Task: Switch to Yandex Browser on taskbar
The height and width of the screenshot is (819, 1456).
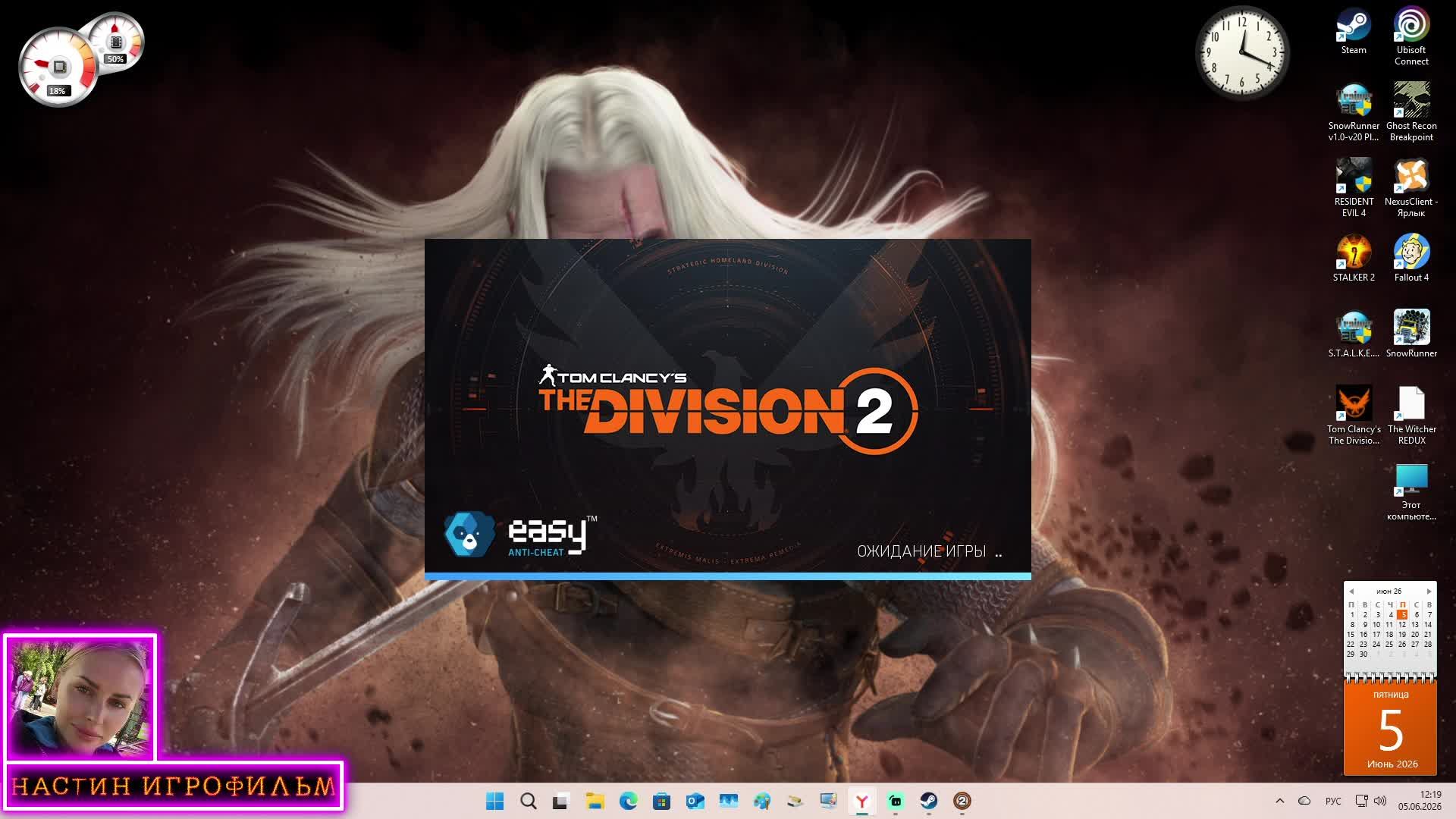Action: pos(861,801)
